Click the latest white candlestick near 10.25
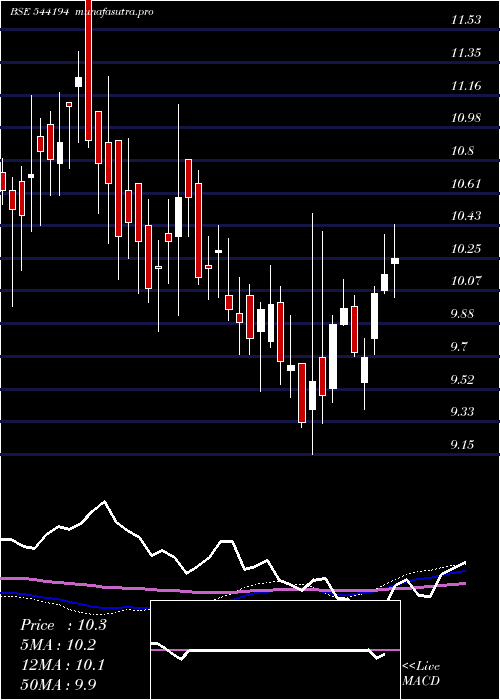Screen dimensions: 500x700 tap(395, 261)
